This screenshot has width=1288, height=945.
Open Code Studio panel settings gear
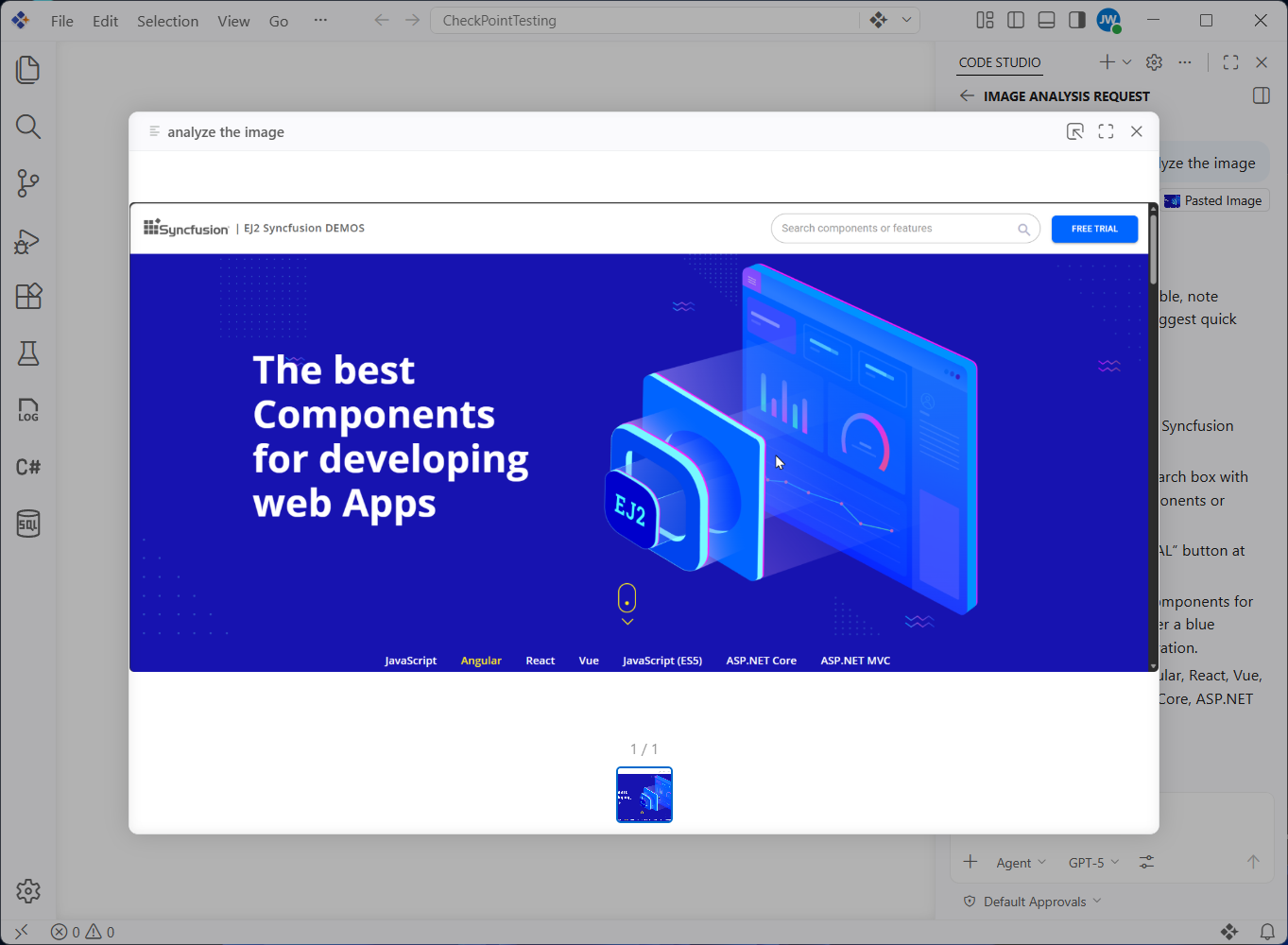(x=1154, y=62)
